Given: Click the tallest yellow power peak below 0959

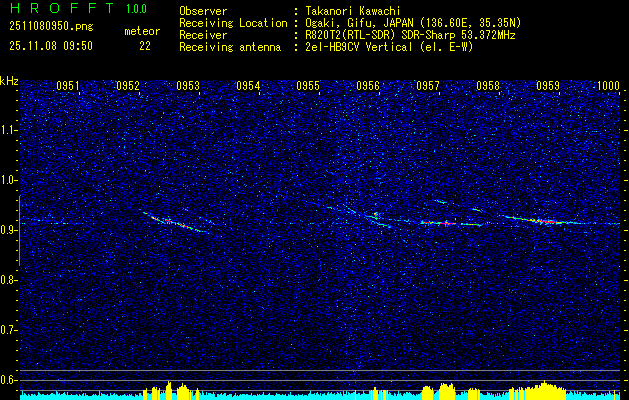Looking at the screenshot, I should point(544,390).
